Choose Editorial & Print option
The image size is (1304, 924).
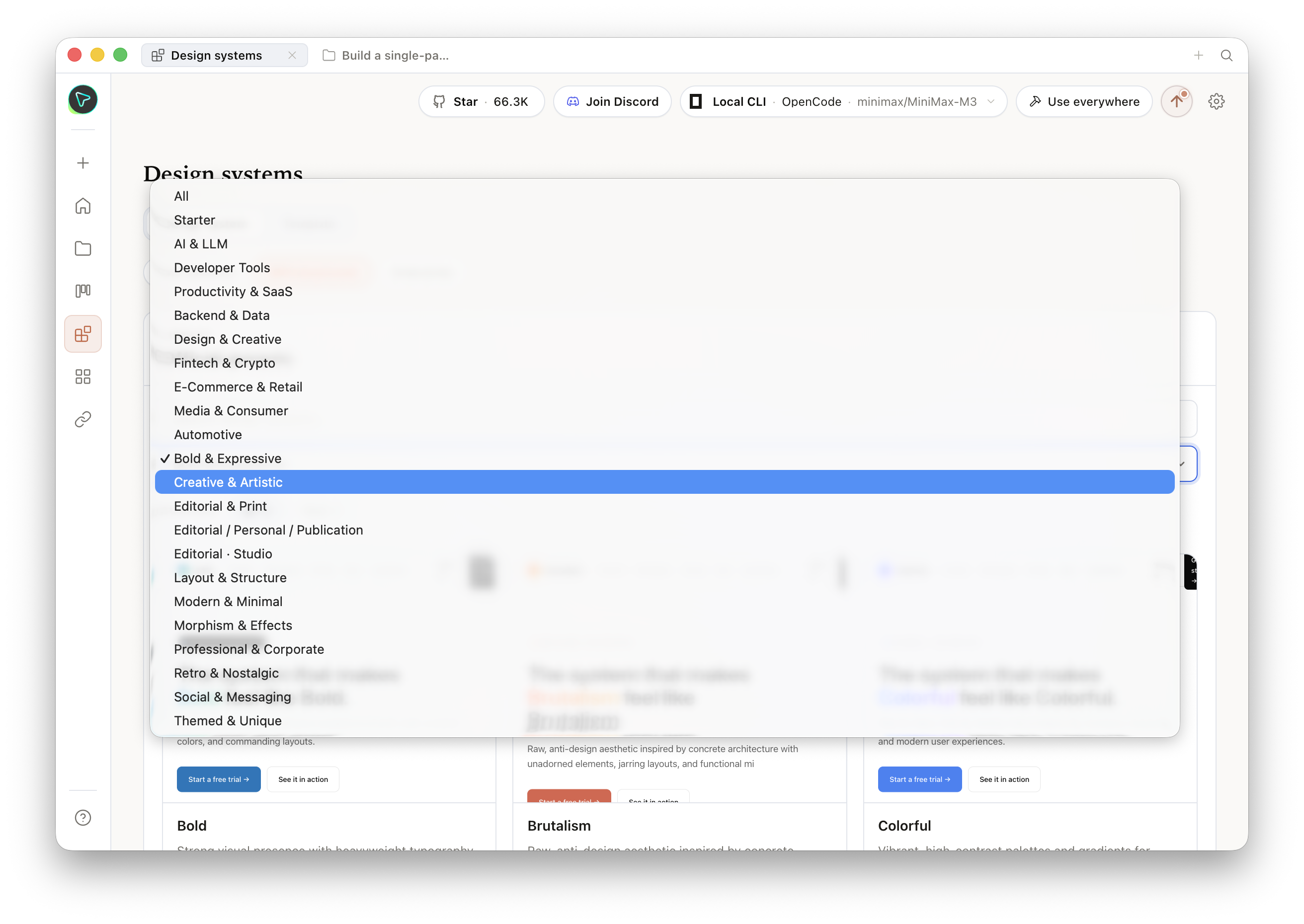tap(664, 506)
